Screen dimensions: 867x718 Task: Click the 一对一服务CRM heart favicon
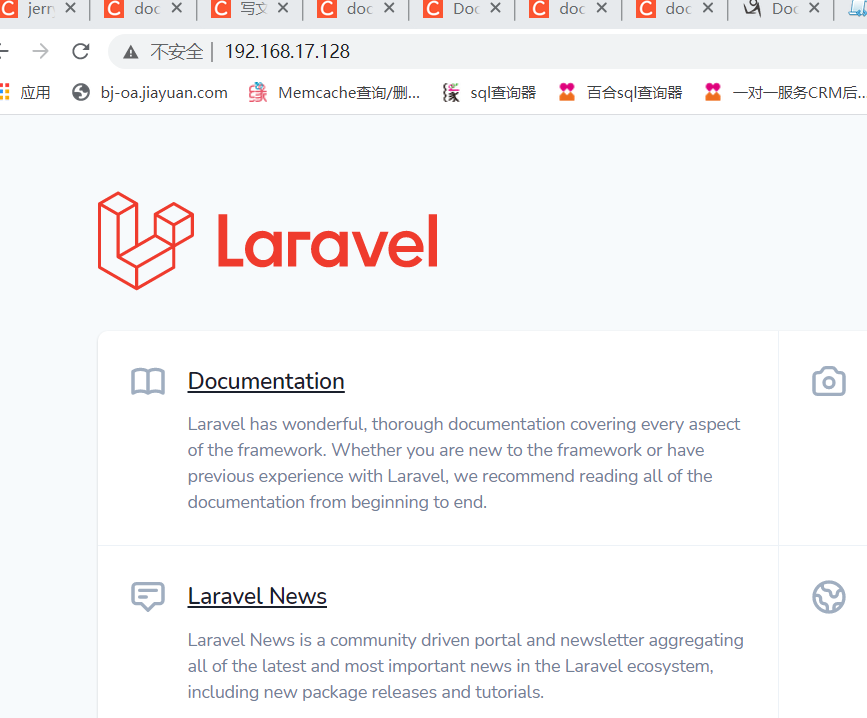click(x=713, y=92)
